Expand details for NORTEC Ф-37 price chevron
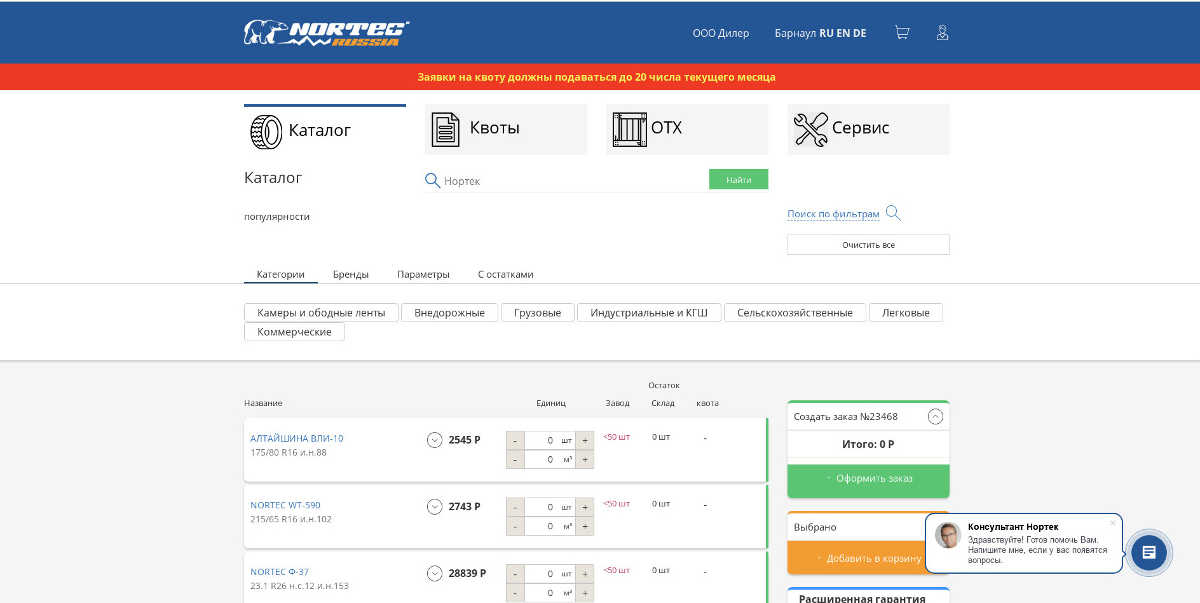The height and width of the screenshot is (603, 1200). 434,574
